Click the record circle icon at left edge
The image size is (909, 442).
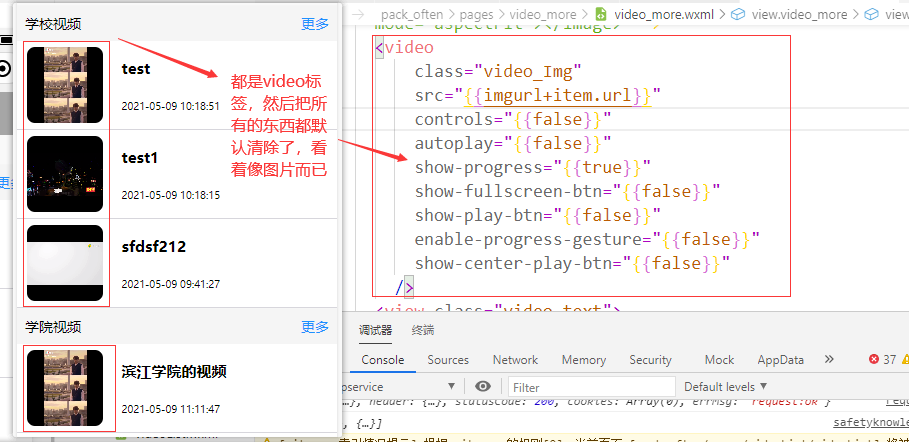[x=5, y=70]
